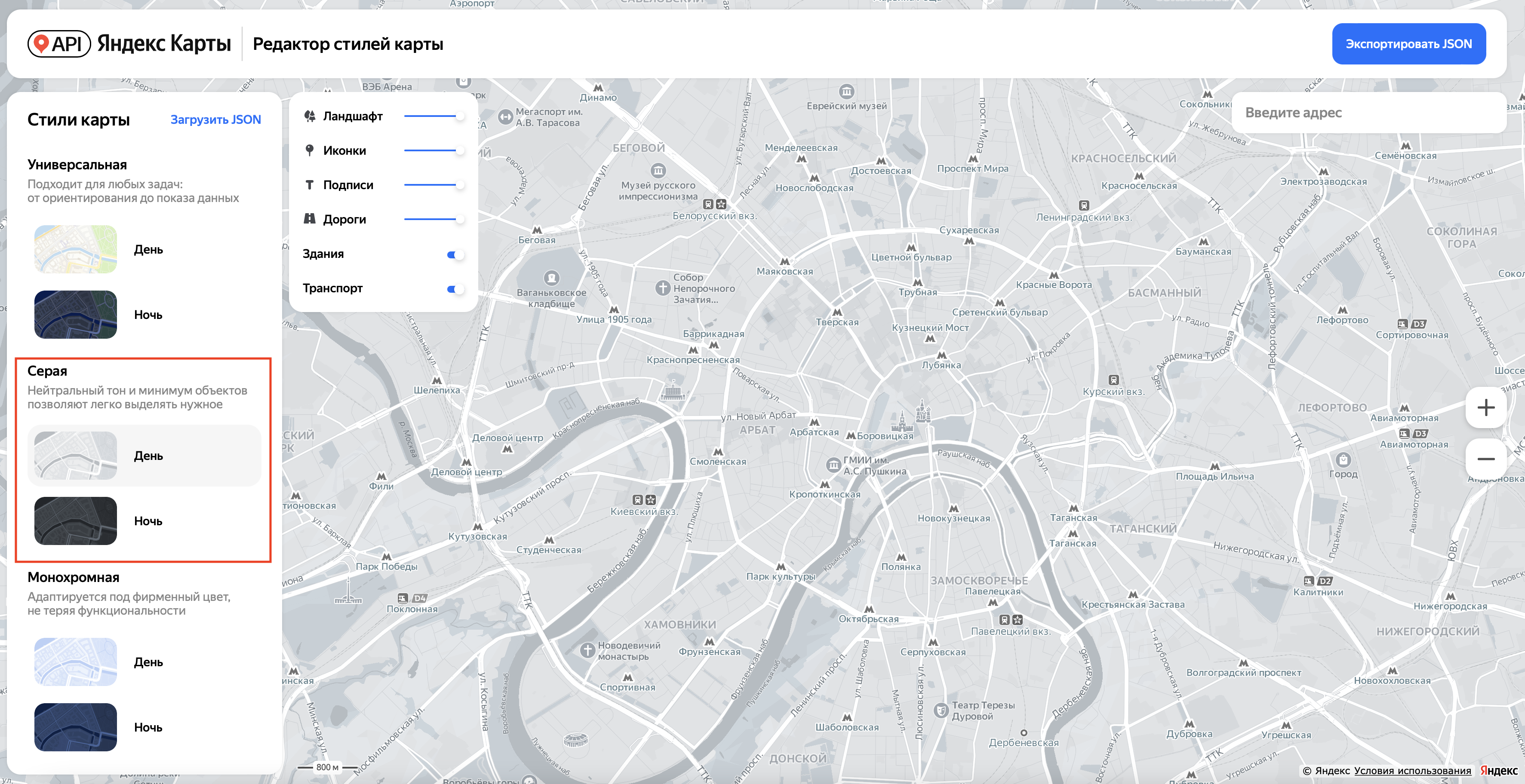Click the Калитники D2 station label
Image resolution: width=1525 pixels, height=784 pixels.
1319,592
